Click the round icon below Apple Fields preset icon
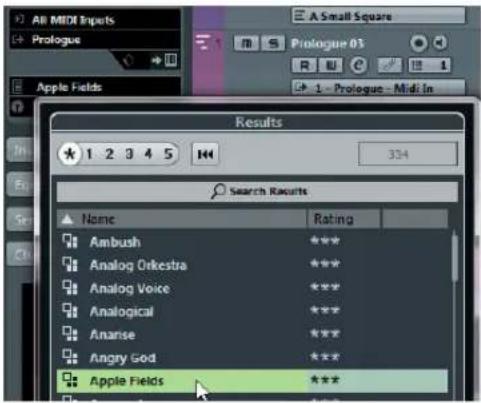 pyautogui.click(x=17, y=107)
